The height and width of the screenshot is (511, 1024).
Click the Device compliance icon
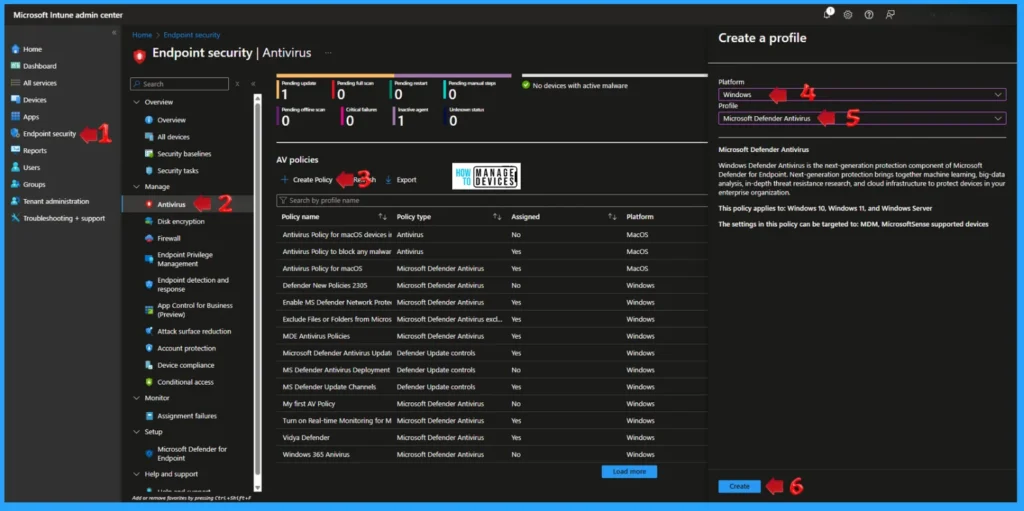(x=149, y=365)
